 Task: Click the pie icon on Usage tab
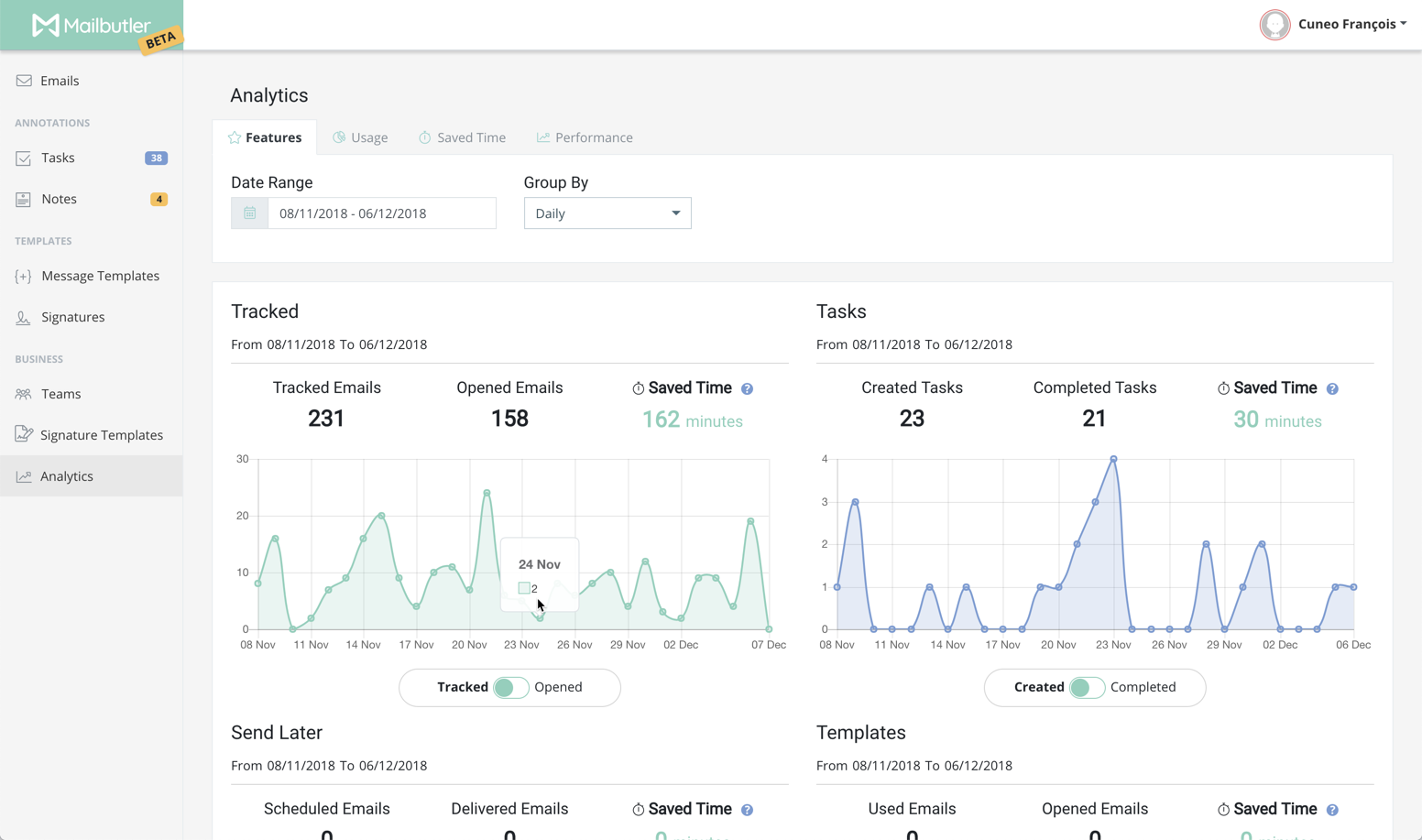(339, 137)
